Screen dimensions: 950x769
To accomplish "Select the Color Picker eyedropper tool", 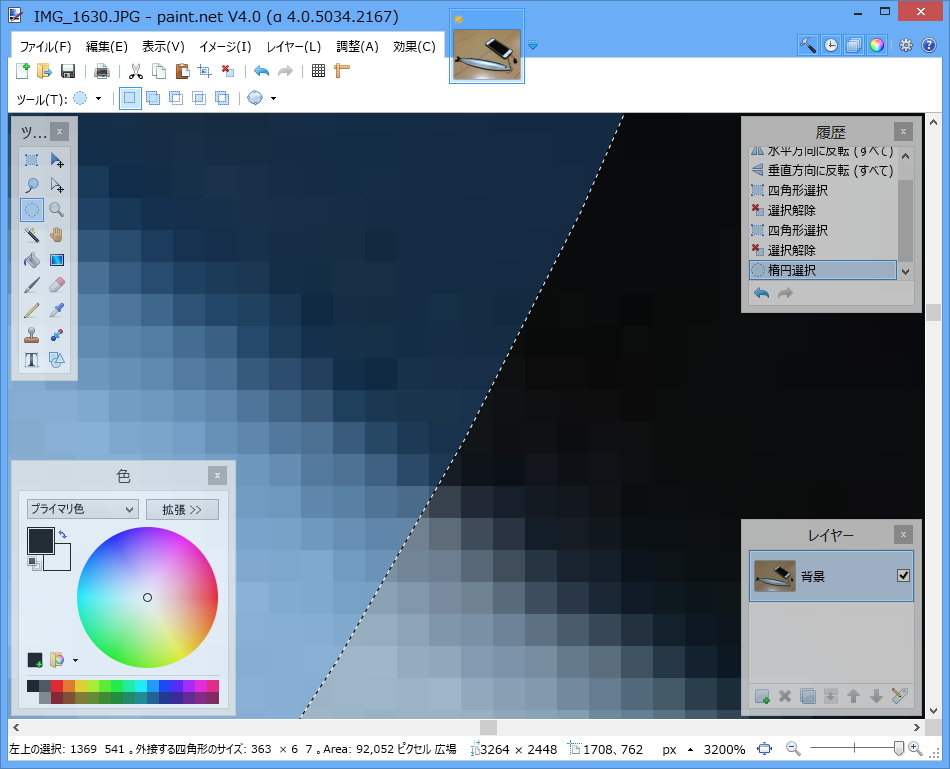I will click(57, 310).
